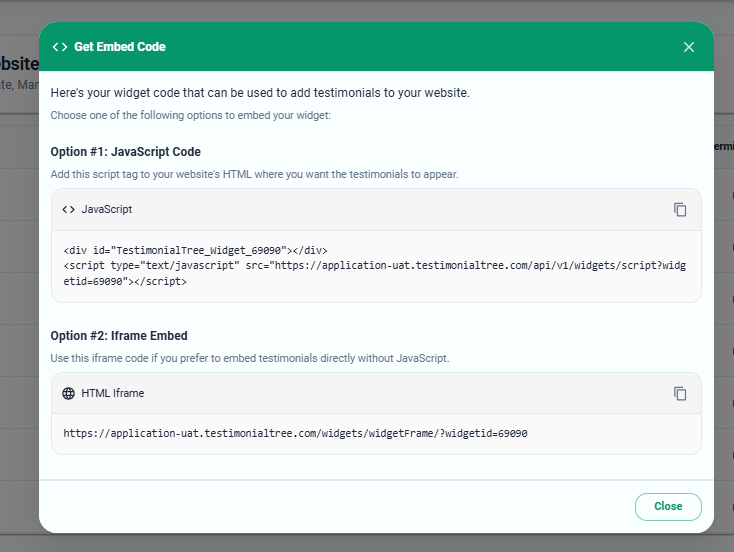The width and height of the screenshot is (734, 552).
Task: Click the X icon in modal header
Action: tap(688, 47)
